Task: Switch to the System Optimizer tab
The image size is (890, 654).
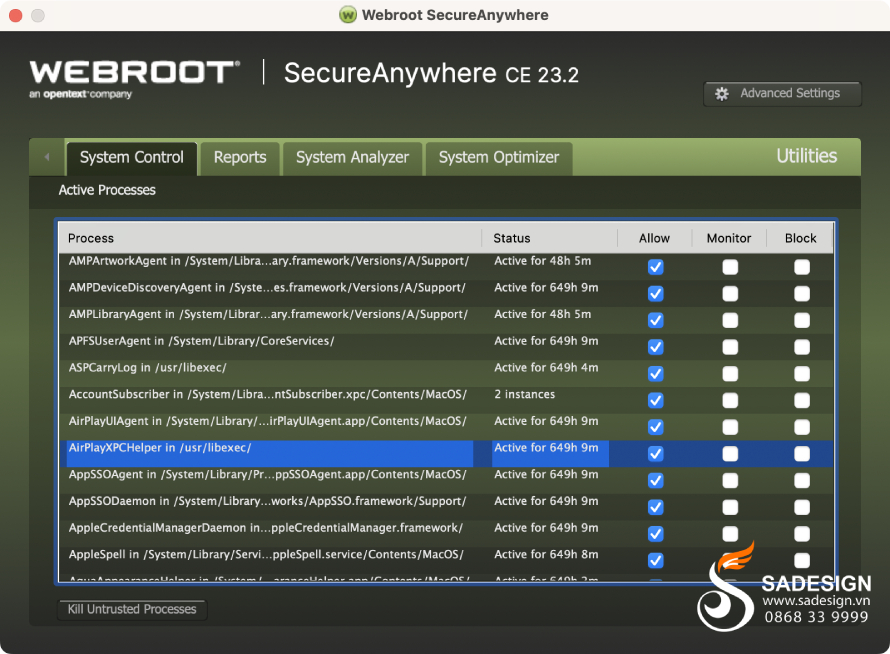Action: 499,158
